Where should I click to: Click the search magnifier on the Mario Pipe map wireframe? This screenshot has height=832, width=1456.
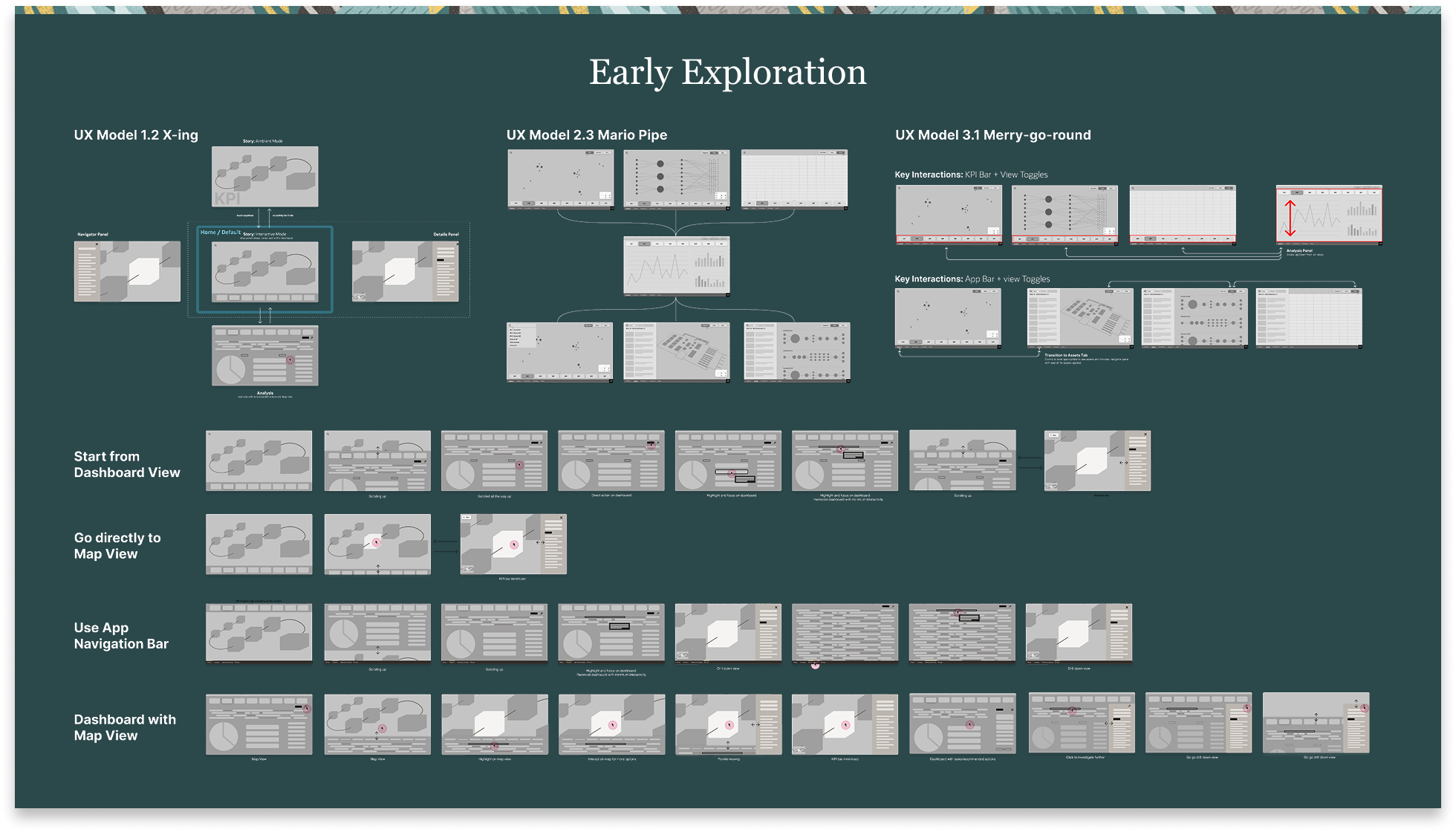(x=511, y=153)
